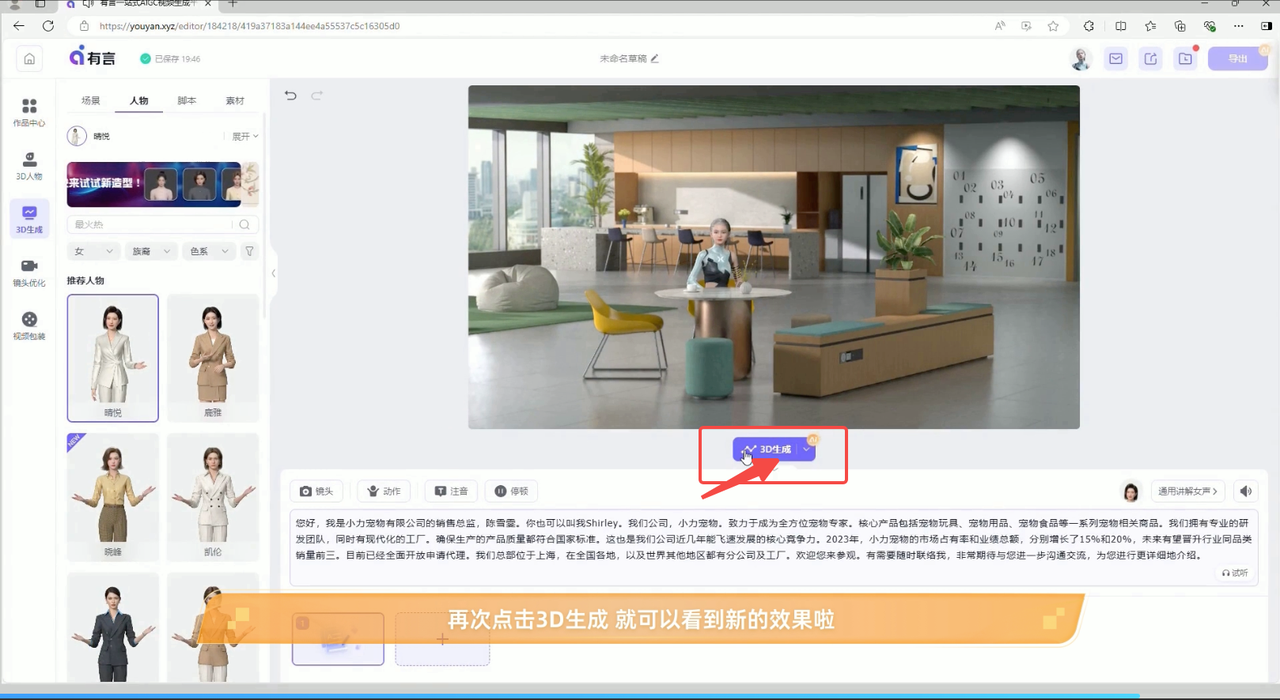This screenshot has height=700, width=1280.
Task: Expand the 3D生成 button dropdown arrow
Action: coord(806,450)
